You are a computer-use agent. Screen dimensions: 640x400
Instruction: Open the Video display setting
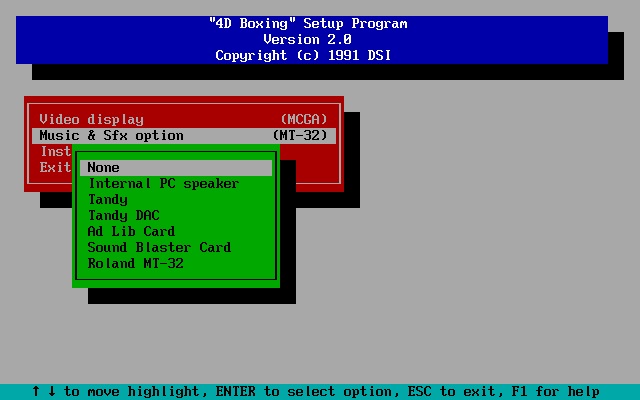[x=91, y=119]
